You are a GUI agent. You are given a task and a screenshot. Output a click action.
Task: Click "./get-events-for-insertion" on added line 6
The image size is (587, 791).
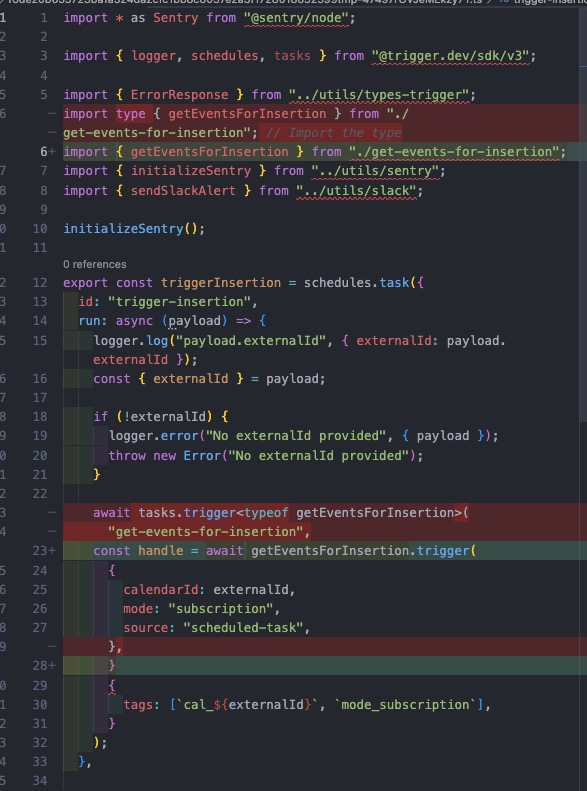coord(454,152)
